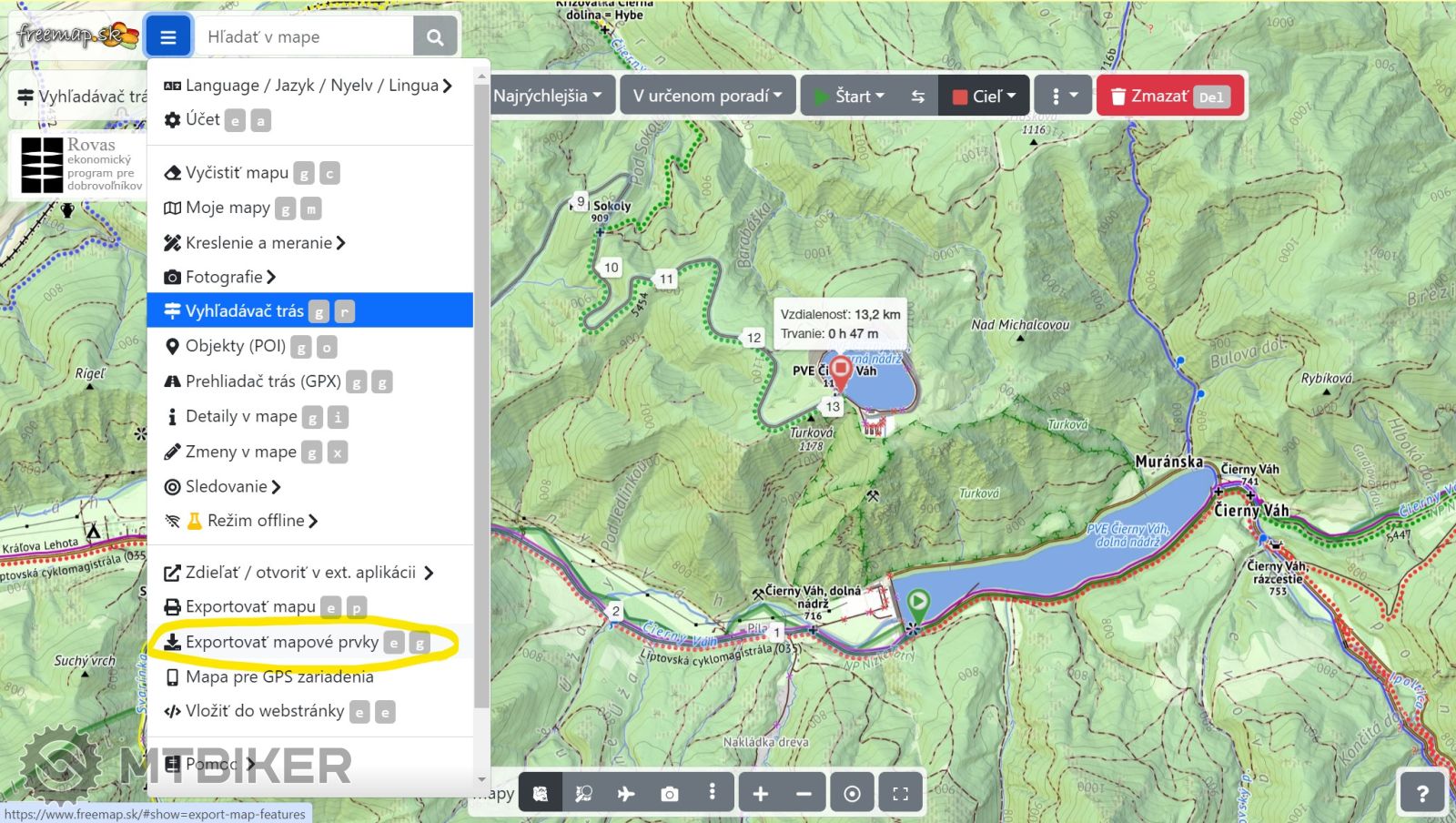The width and height of the screenshot is (1456, 823).
Task: Choose 'Objekty (POI)' from the menu
Action: pyautogui.click(x=236, y=347)
